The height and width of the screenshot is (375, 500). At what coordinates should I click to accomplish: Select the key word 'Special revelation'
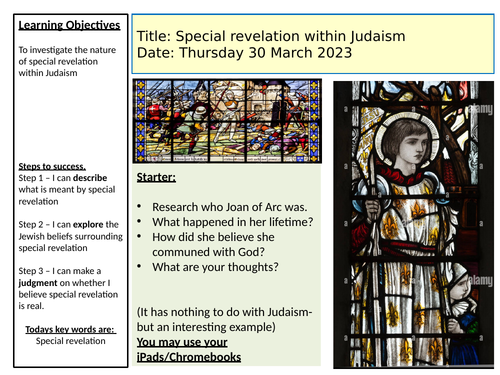point(71,341)
